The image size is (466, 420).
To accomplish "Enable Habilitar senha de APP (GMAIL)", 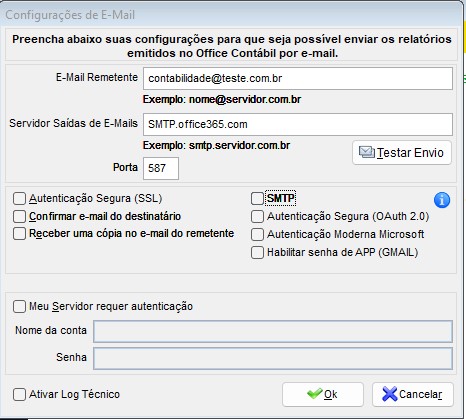I will (257, 252).
